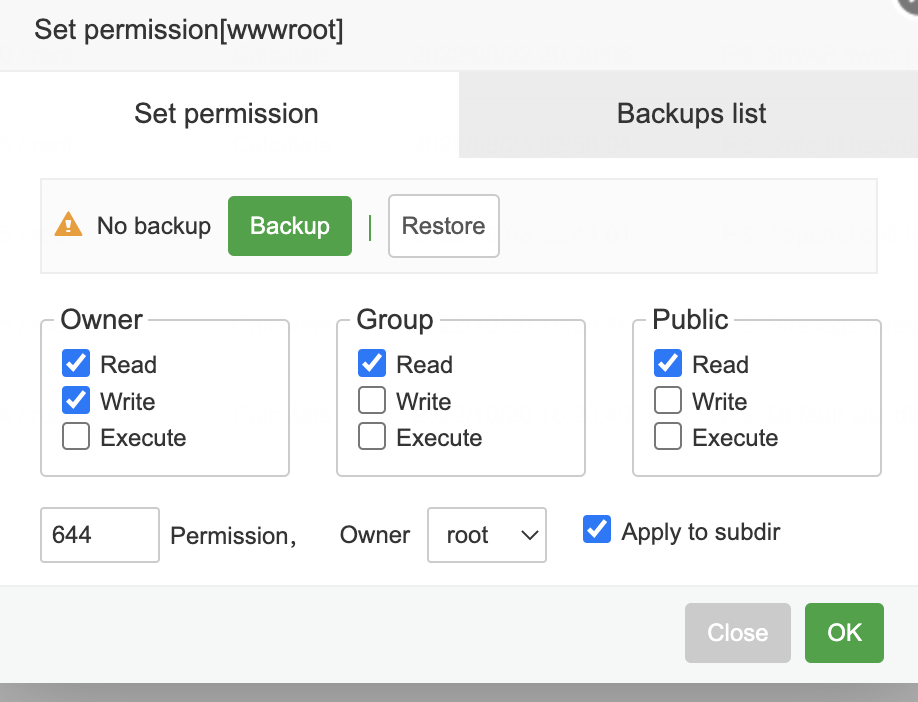Viewport: 918px width, 702px height.
Task: Click the Set permission[wwwroot] dialog title
Action: coord(189,30)
